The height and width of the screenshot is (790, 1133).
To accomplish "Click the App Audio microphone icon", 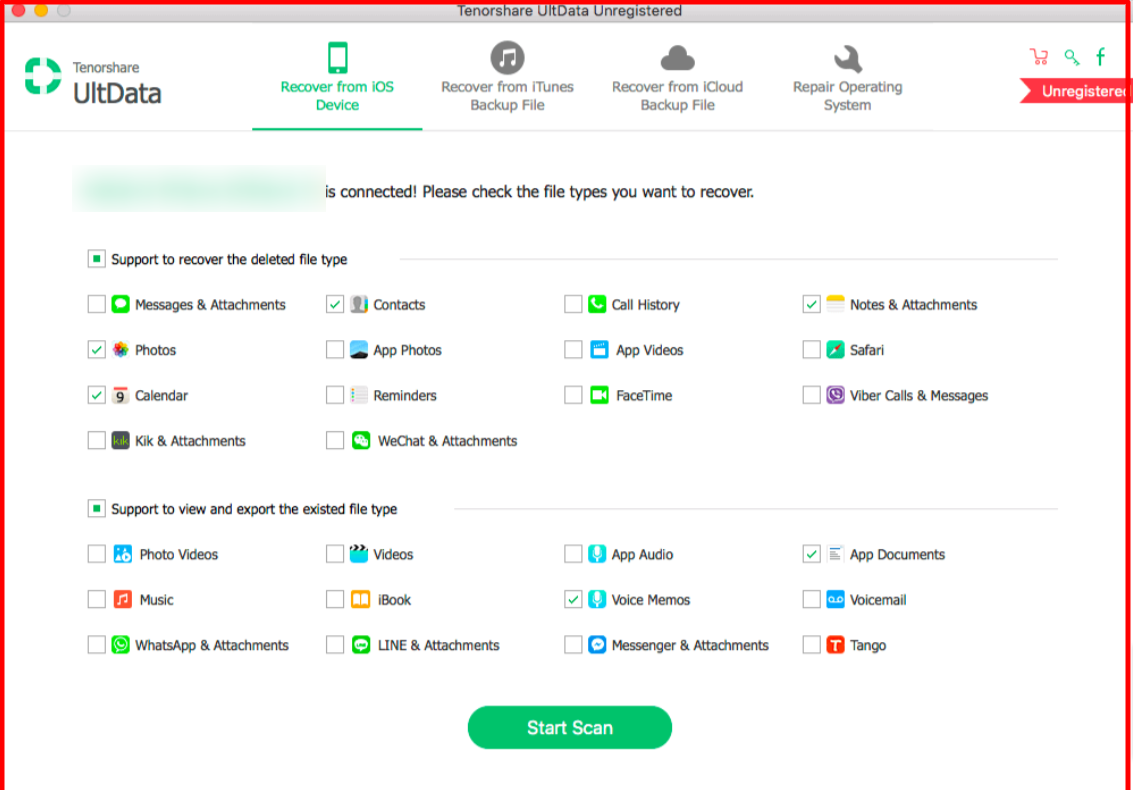I will click(597, 554).
